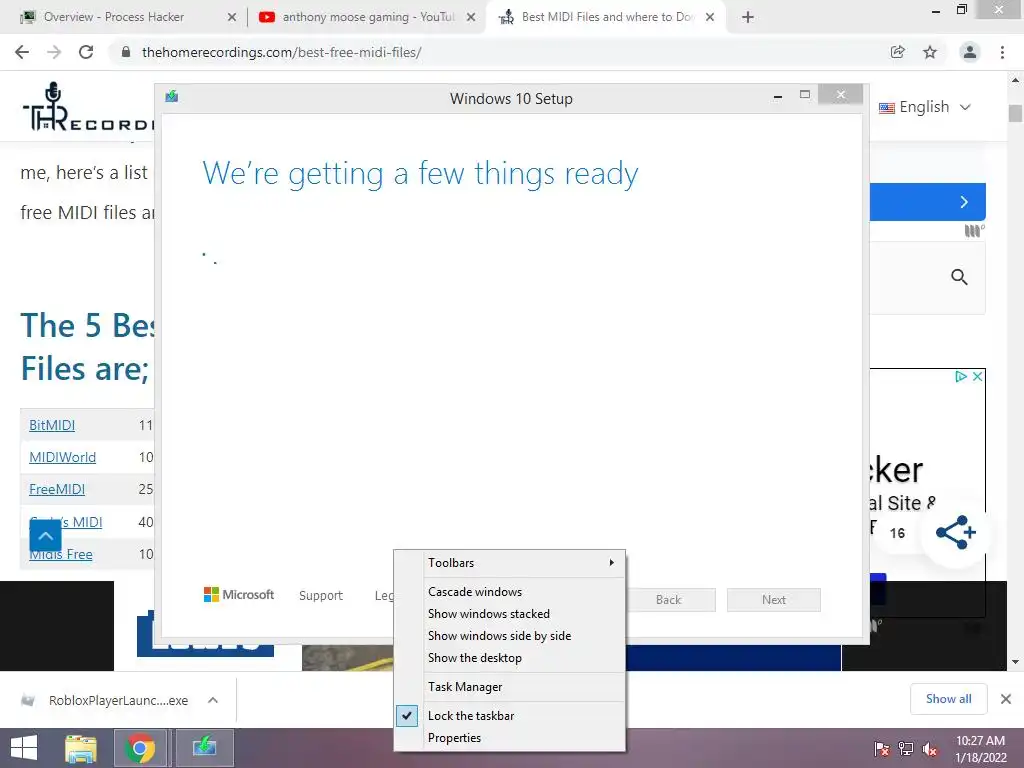Click the Back button in Setup
The image size is (1024, 768).
coord(668,600)
